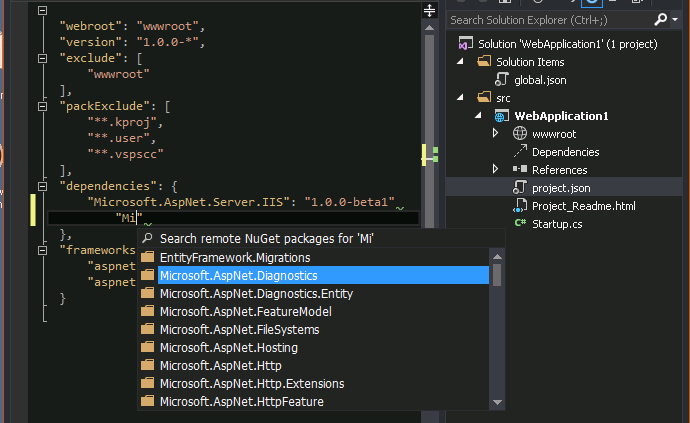Select the WebApplication1 project
Viewport: 690px width, 423px height.
[562, 116]
